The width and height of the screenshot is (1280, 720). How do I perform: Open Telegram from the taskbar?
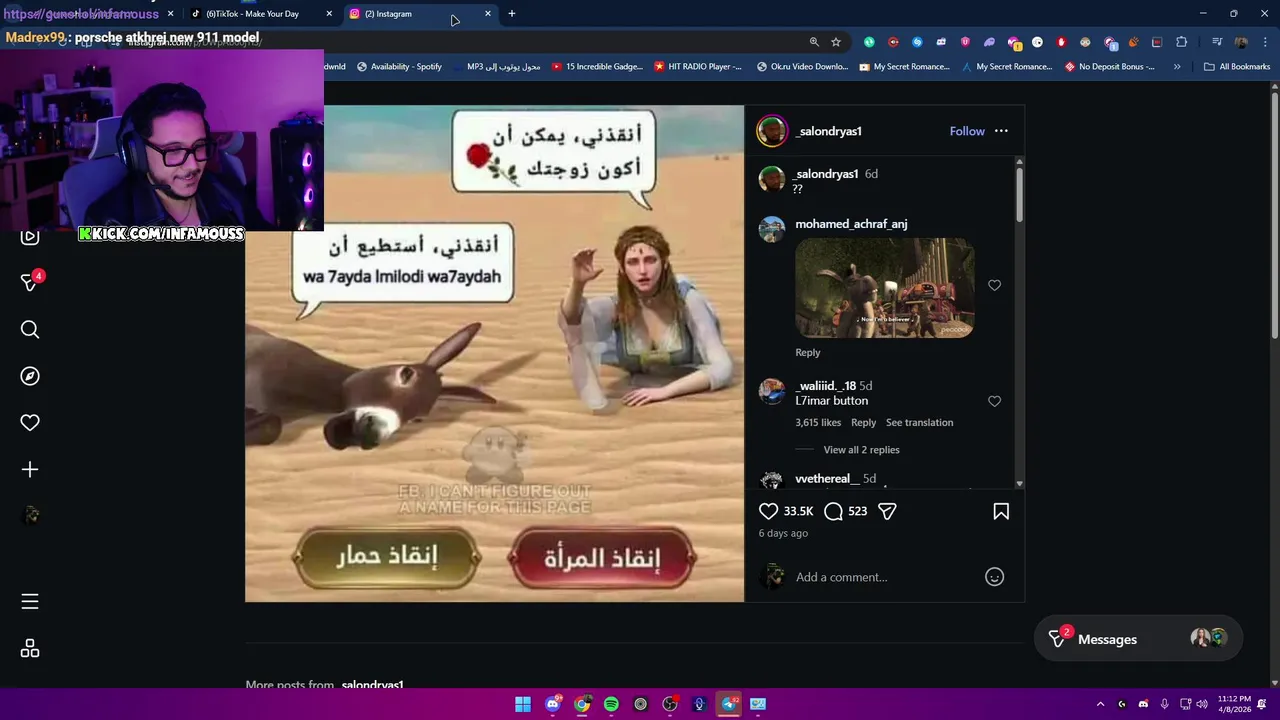pos(729,704)
